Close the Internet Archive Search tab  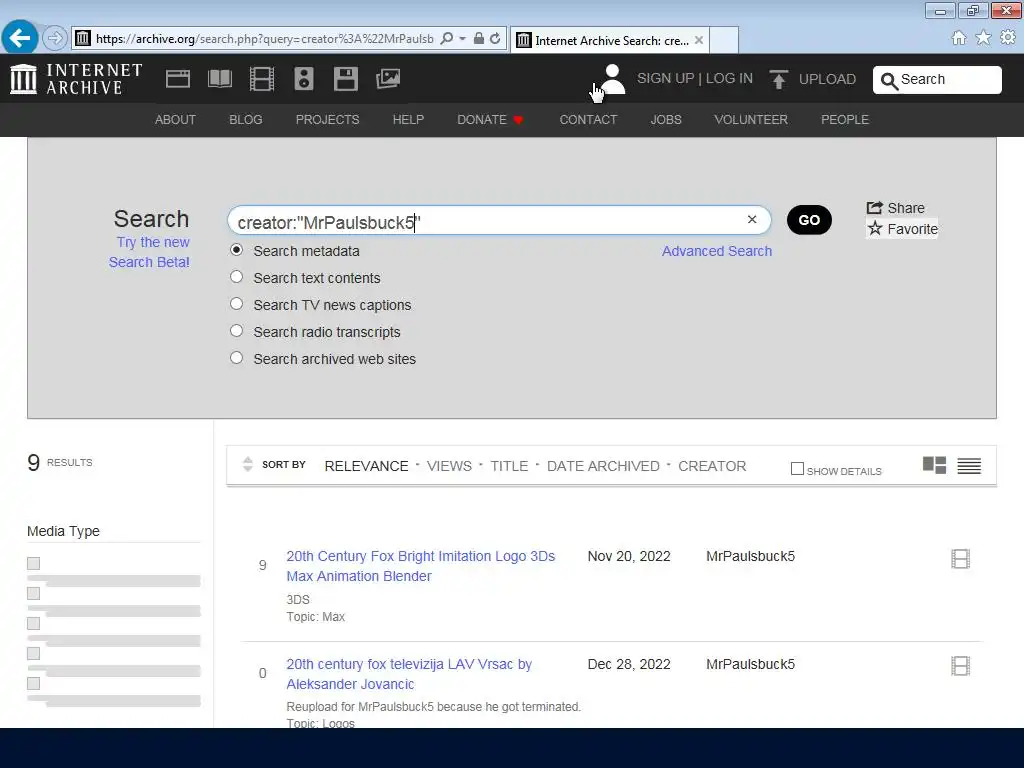(x=699, y=40)
